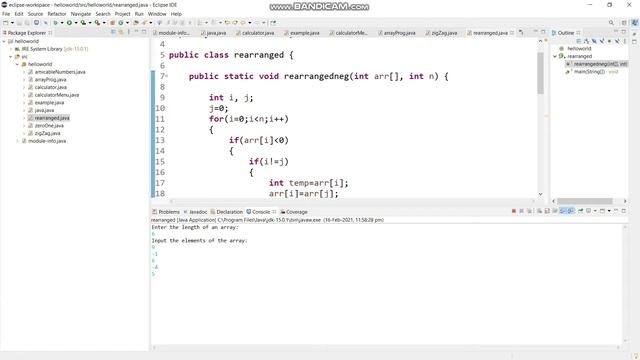Toggle Sort alphabetically in Outline

[586, 41]
